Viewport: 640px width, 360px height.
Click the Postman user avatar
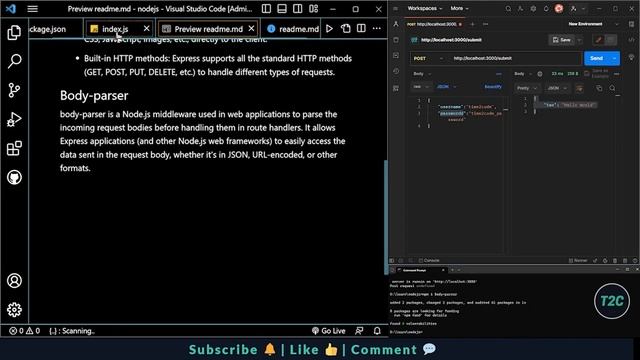(x=559, y=8)
